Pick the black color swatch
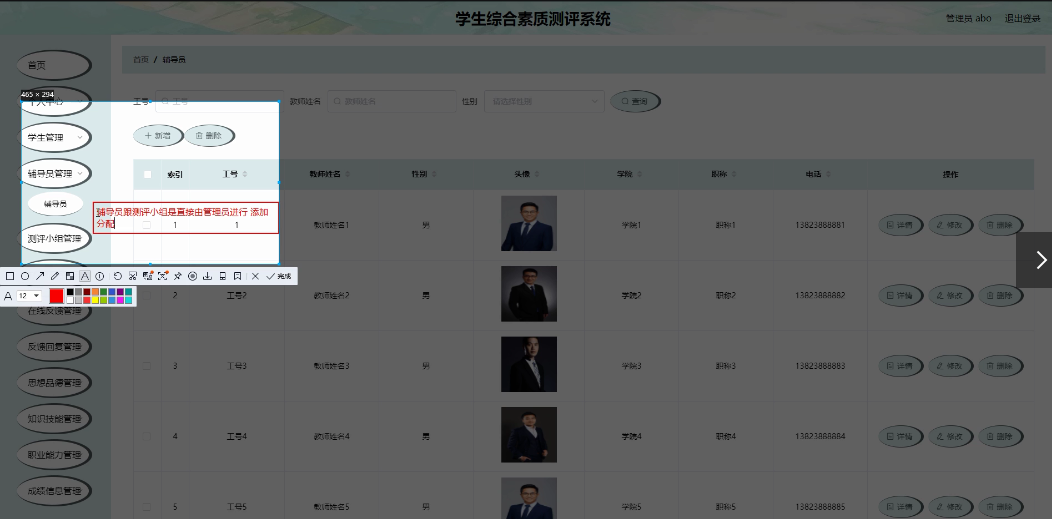Screen dimensions: 1052x519 [x=70, y=292]
